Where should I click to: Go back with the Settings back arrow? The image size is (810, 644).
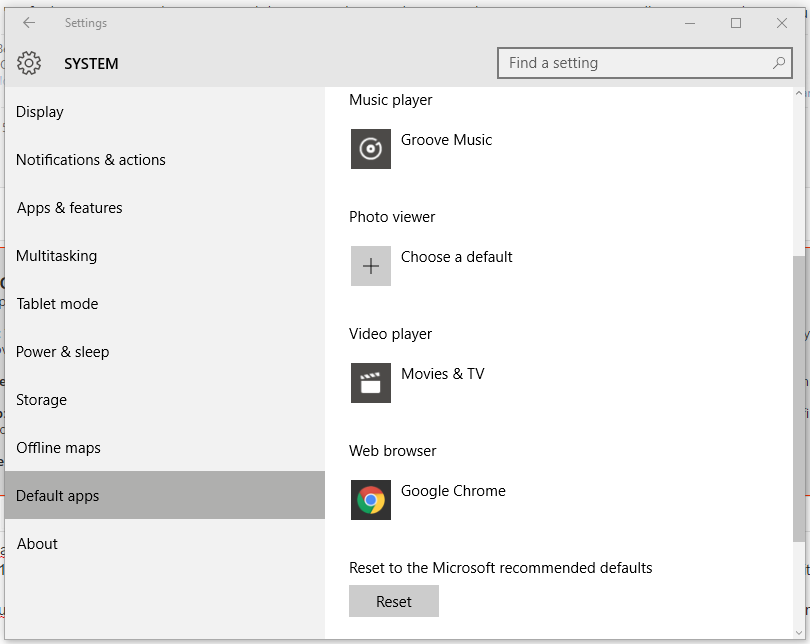coord(29,22)
